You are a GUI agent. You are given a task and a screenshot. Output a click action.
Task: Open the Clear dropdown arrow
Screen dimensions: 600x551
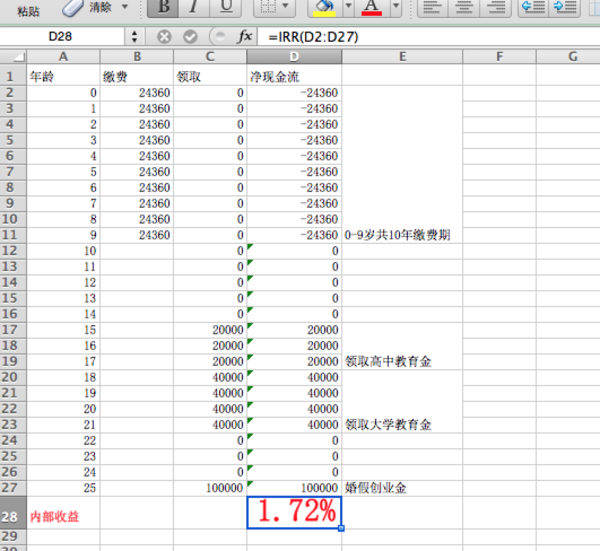click(x=124, y=7)
